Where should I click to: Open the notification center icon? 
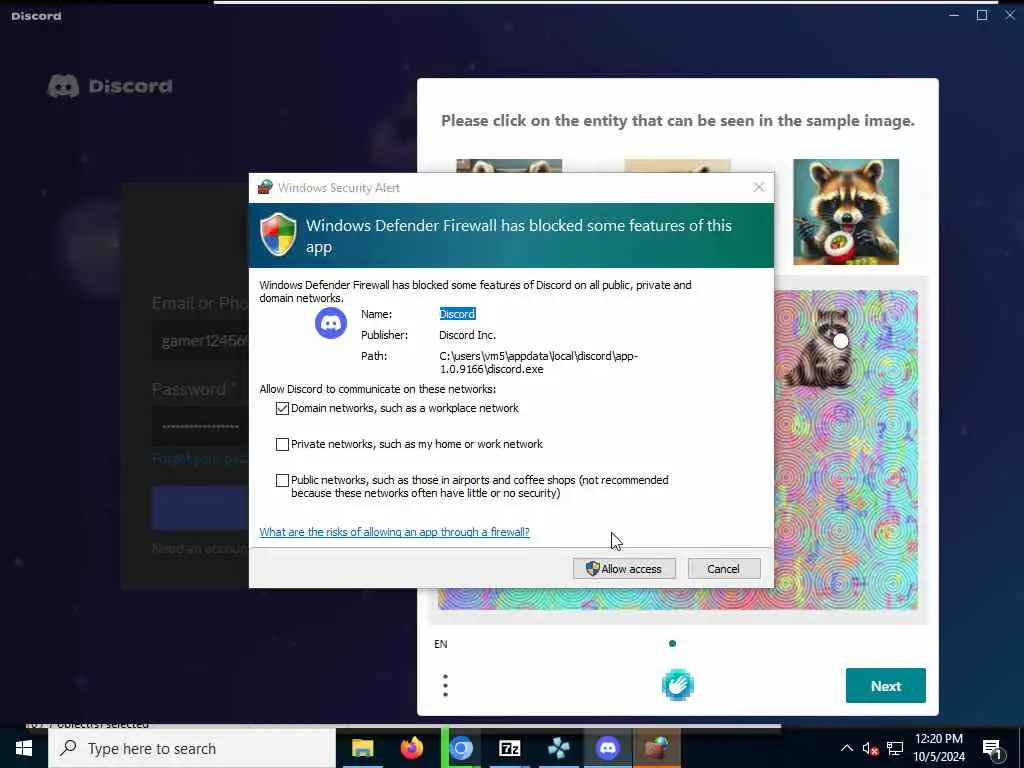pos(993,749)
